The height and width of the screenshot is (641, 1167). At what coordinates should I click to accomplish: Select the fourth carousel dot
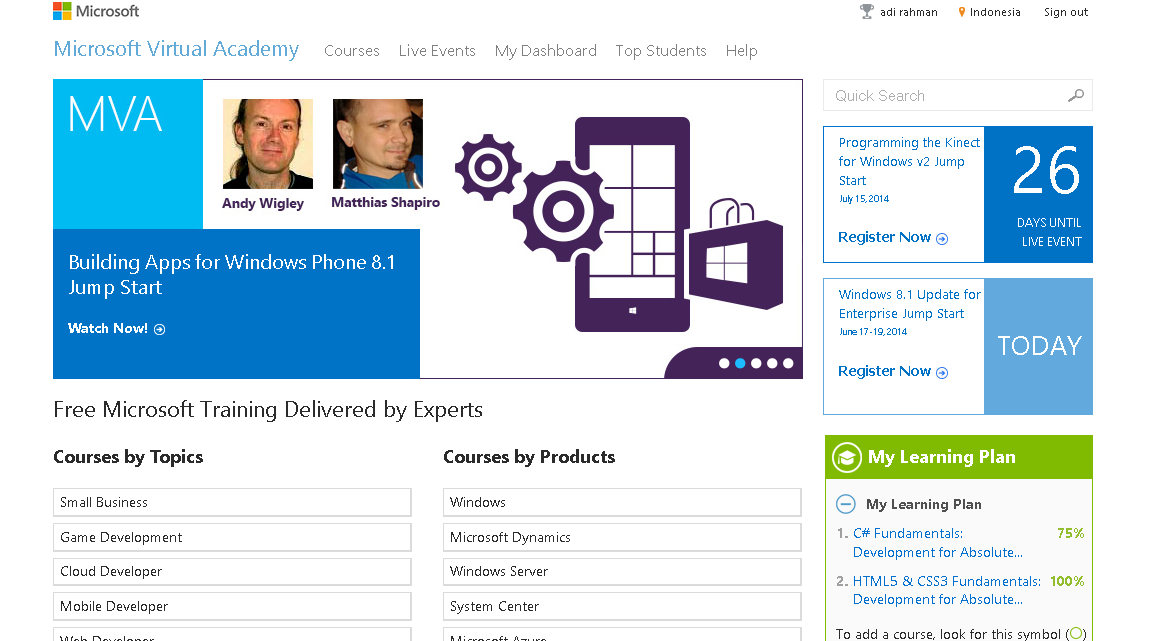772,363
